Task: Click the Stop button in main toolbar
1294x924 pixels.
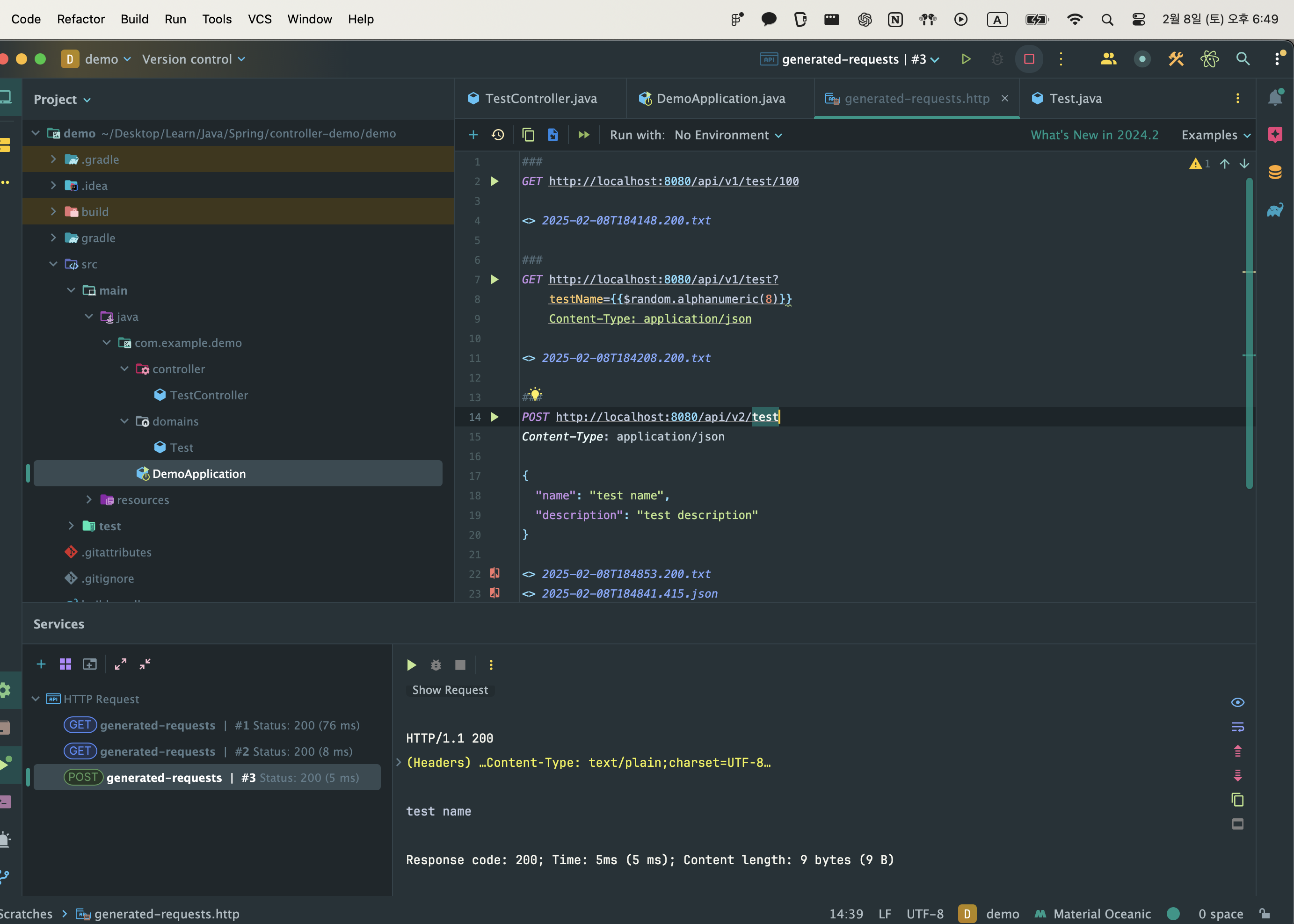Action: pyautogui.click(x=1029, y=59)
